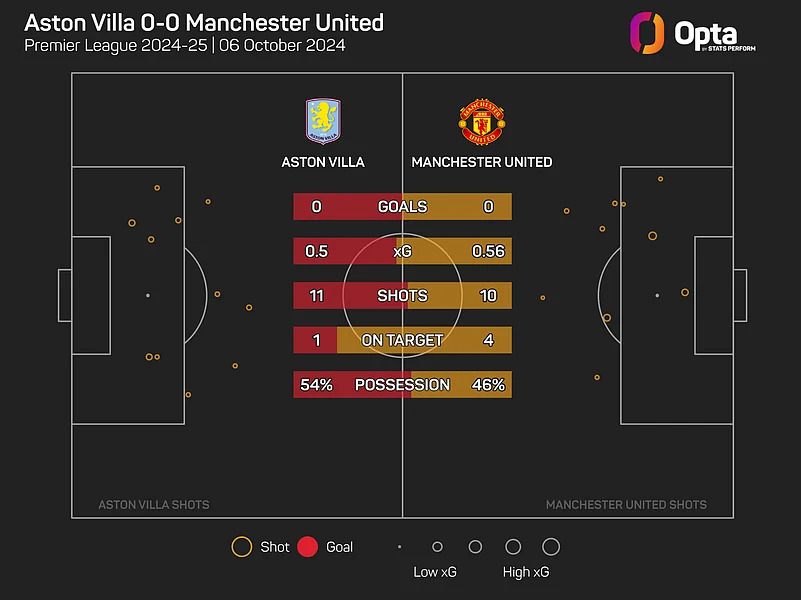Click the red Goal legend circle
Image resolution: width=801 pixels, height=600 pixels.
point(308,547)
